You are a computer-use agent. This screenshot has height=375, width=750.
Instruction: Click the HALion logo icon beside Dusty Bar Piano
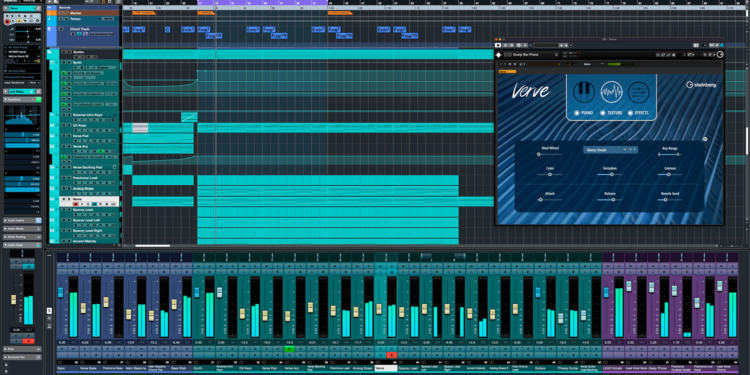point(499,55)
